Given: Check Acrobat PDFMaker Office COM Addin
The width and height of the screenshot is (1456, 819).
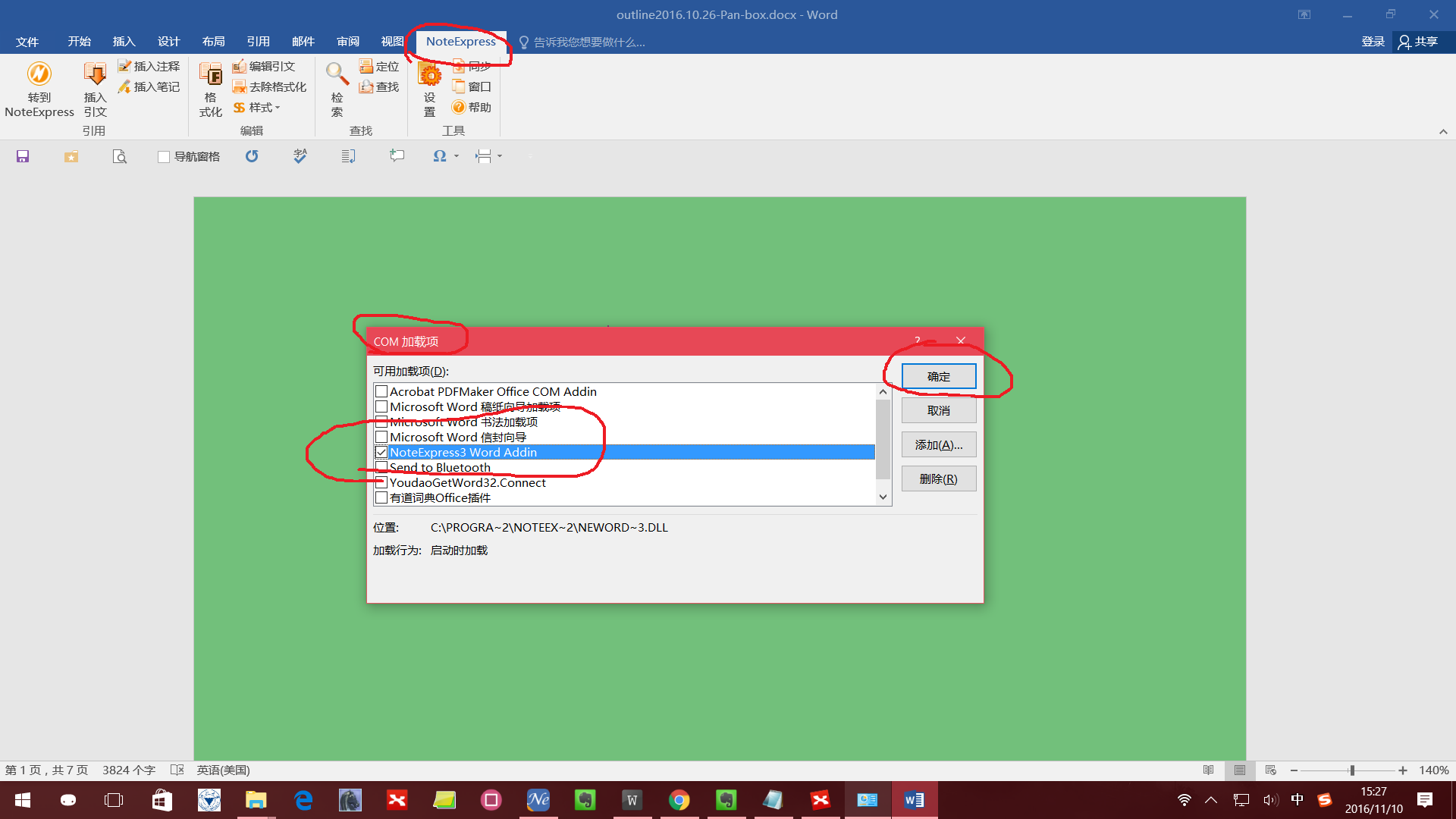Looking at the screenshot, I should [x=381, y=392].
